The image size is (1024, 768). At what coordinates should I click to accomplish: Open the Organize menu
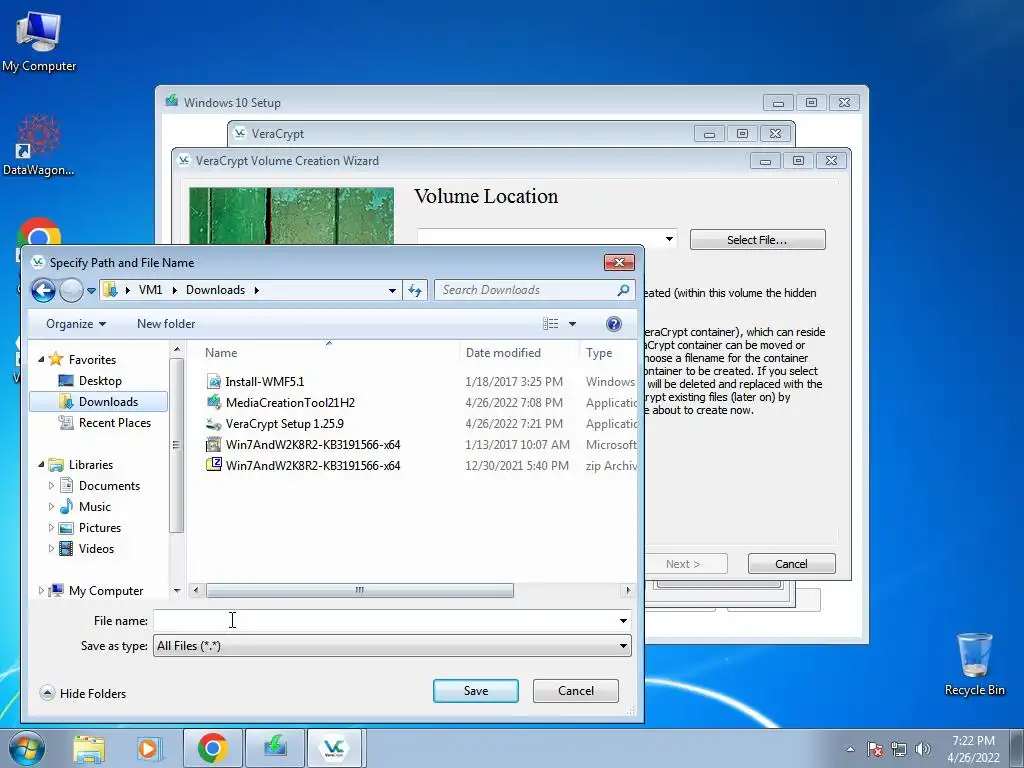pos(76,324)
